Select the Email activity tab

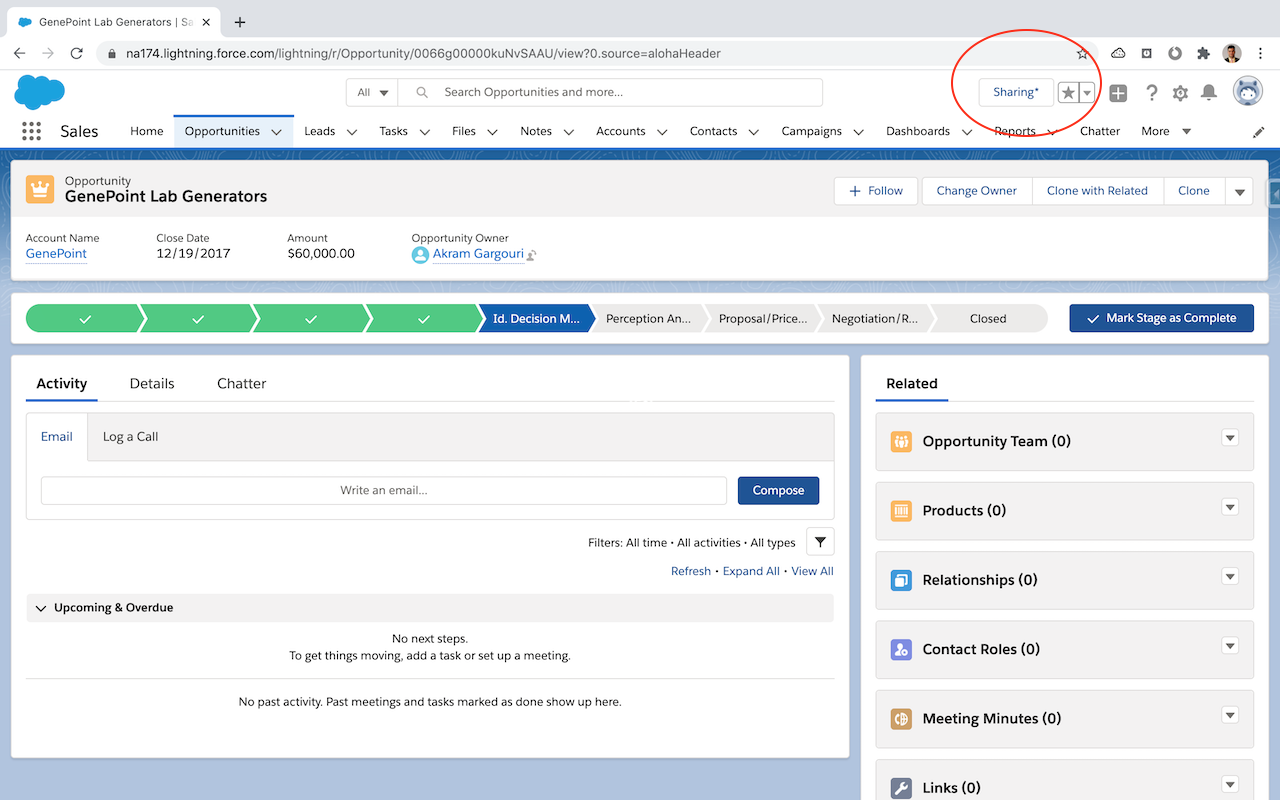tap(57, 437)
